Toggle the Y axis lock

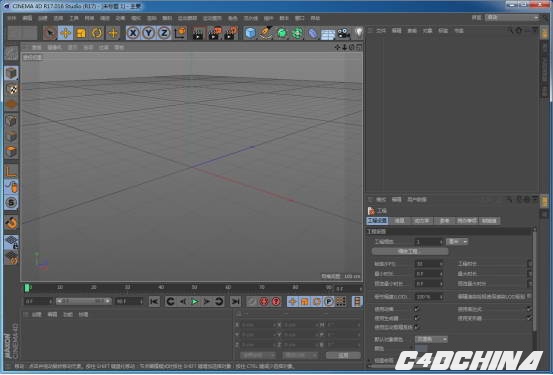148,33
